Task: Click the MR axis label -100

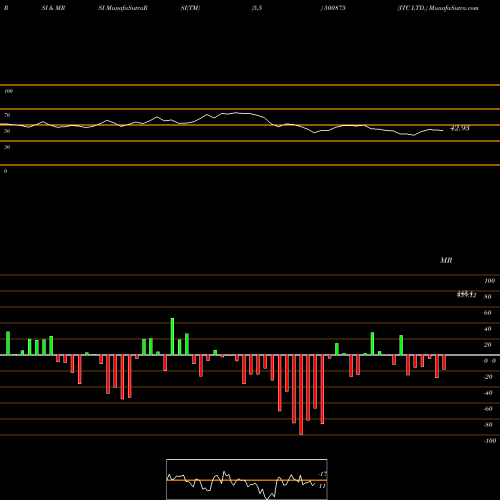Action: 490,441
